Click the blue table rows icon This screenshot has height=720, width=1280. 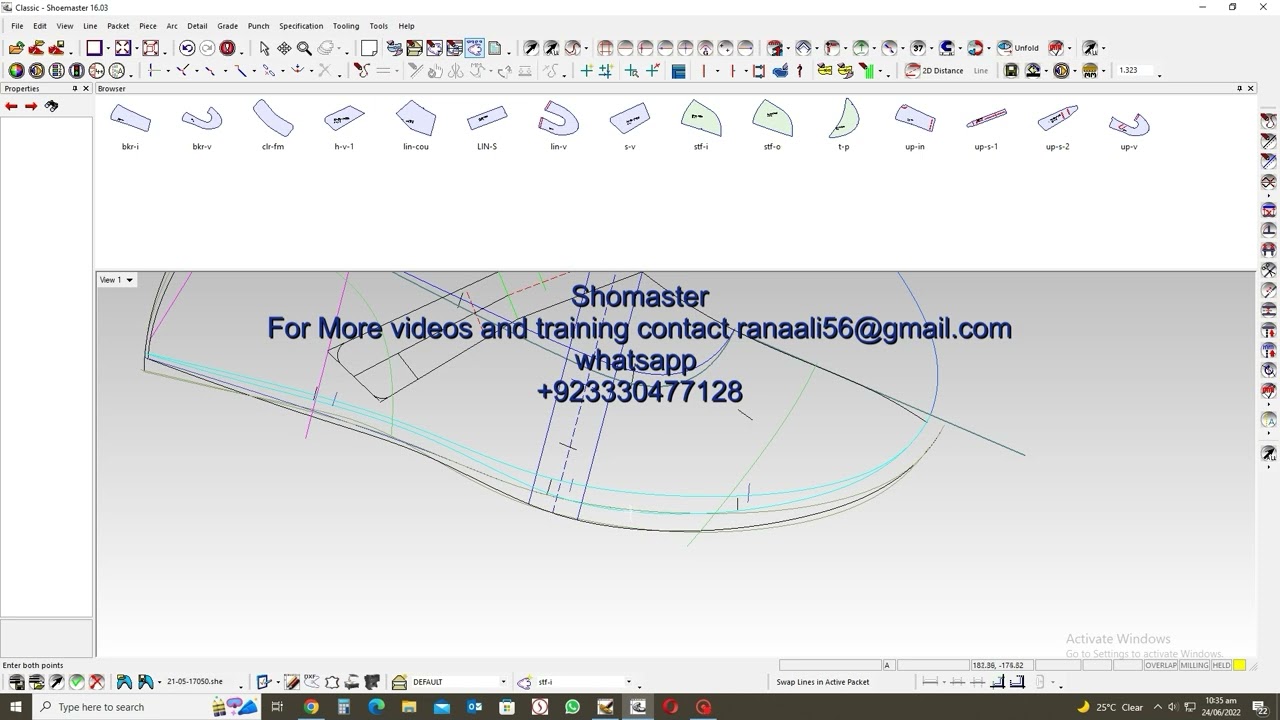(x=679, y=71)
